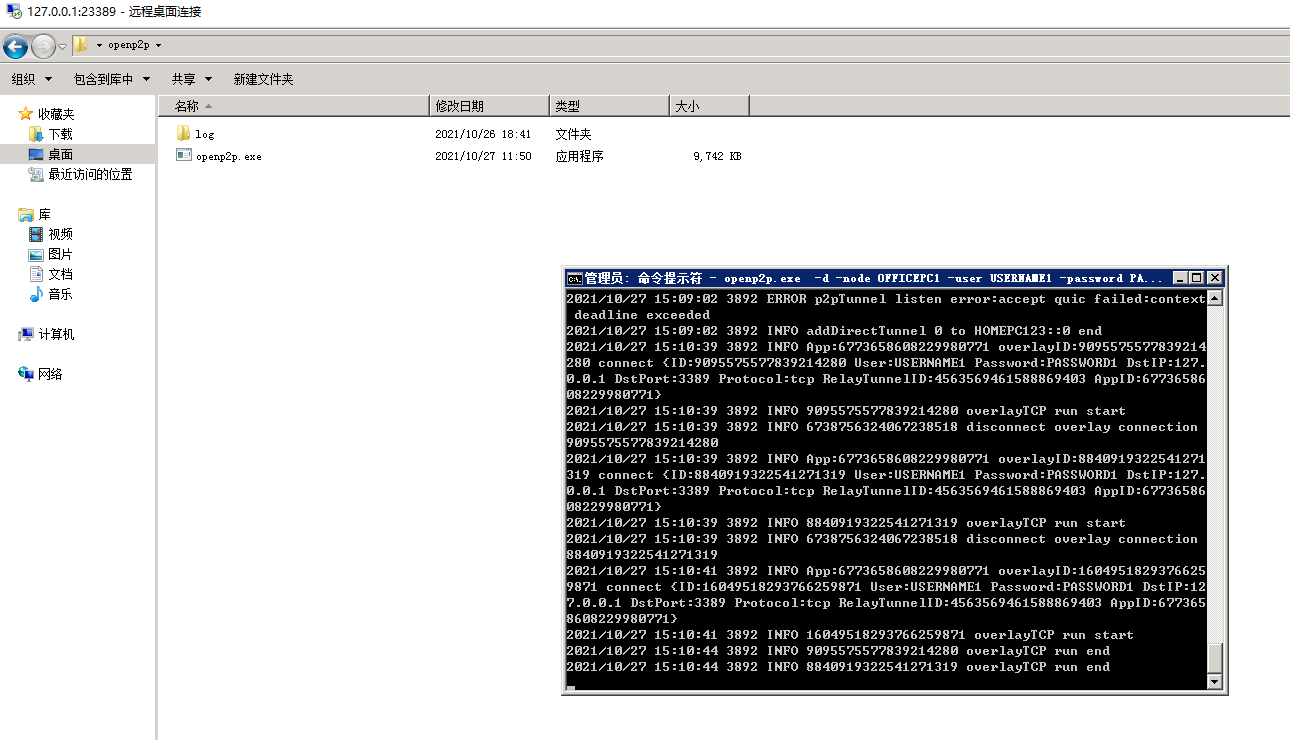This screenshot has width=1290, height=740.
Task: Select the openp2p.exe application icon
Action: coord(183,155)
